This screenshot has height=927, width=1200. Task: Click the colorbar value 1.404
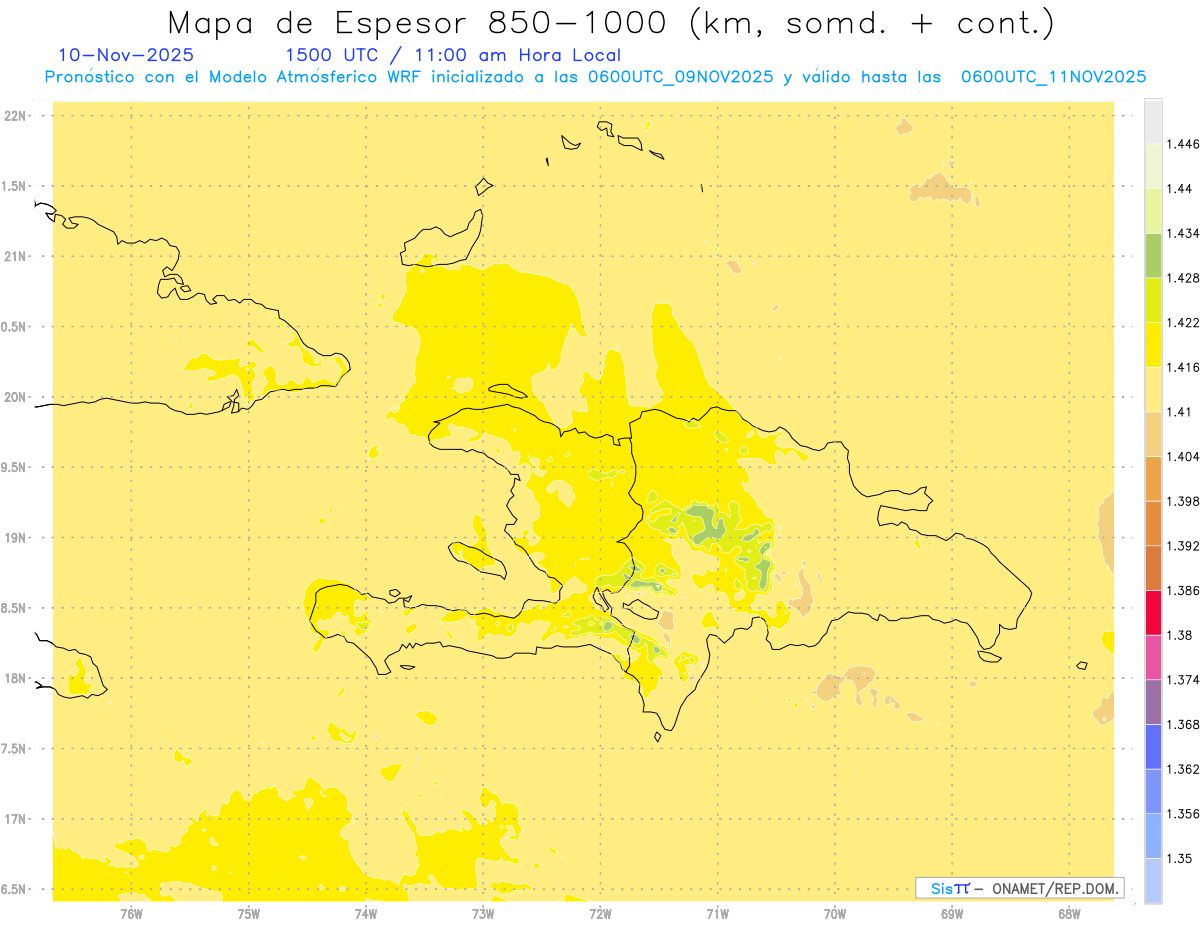1183,456
